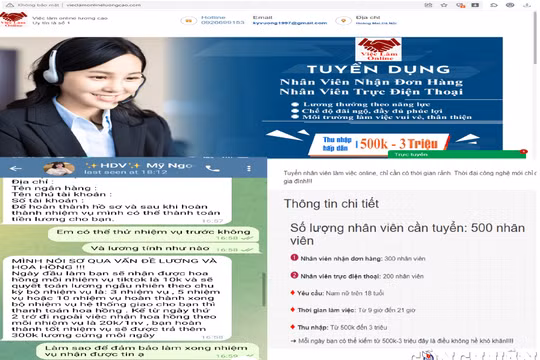Click the 'Việc làm online lương cao' site tagline
540x360 pixels.
pos(70,18)
